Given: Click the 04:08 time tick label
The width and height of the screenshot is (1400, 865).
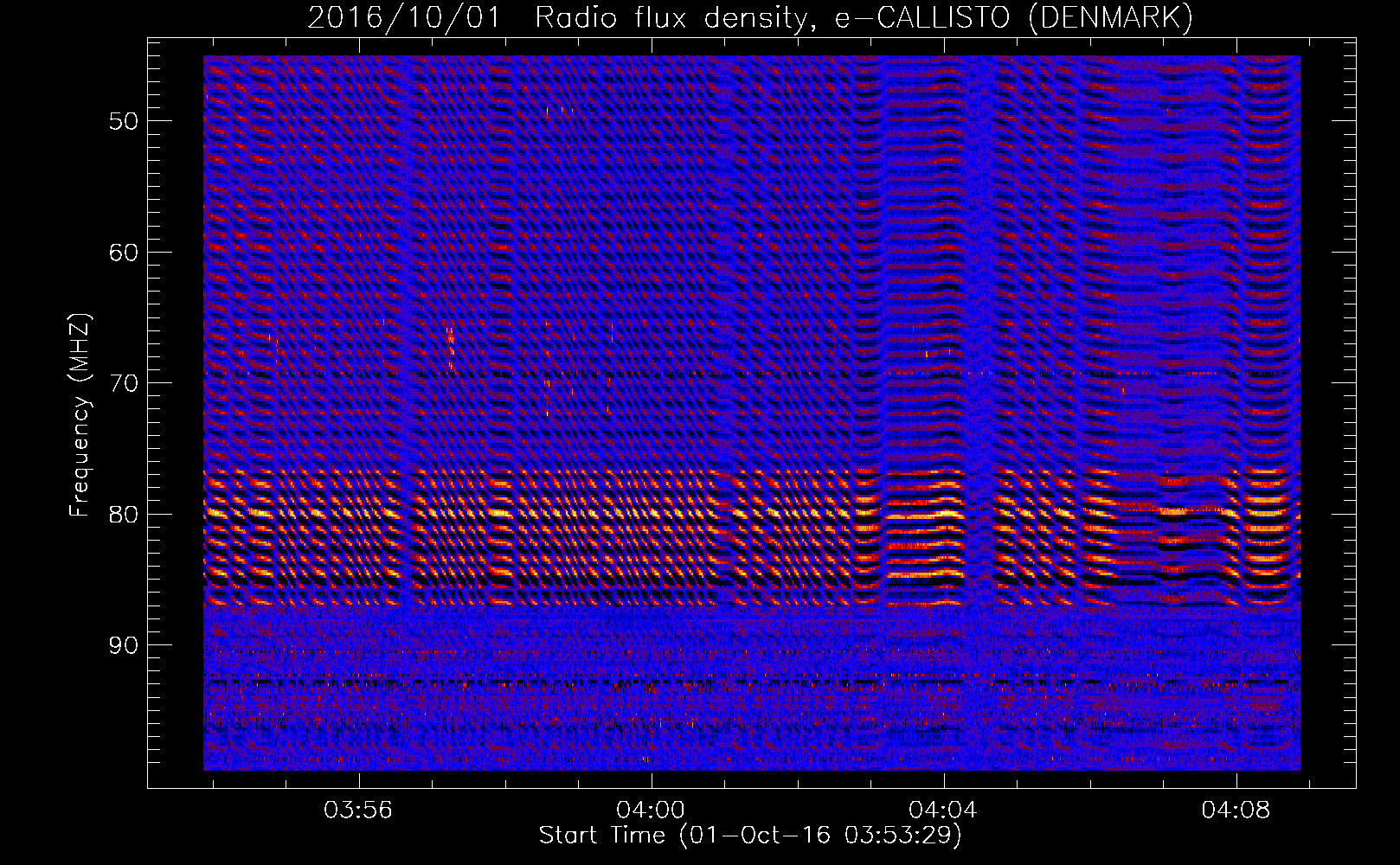Looking at the screenshot, I should coord(1236,810).
